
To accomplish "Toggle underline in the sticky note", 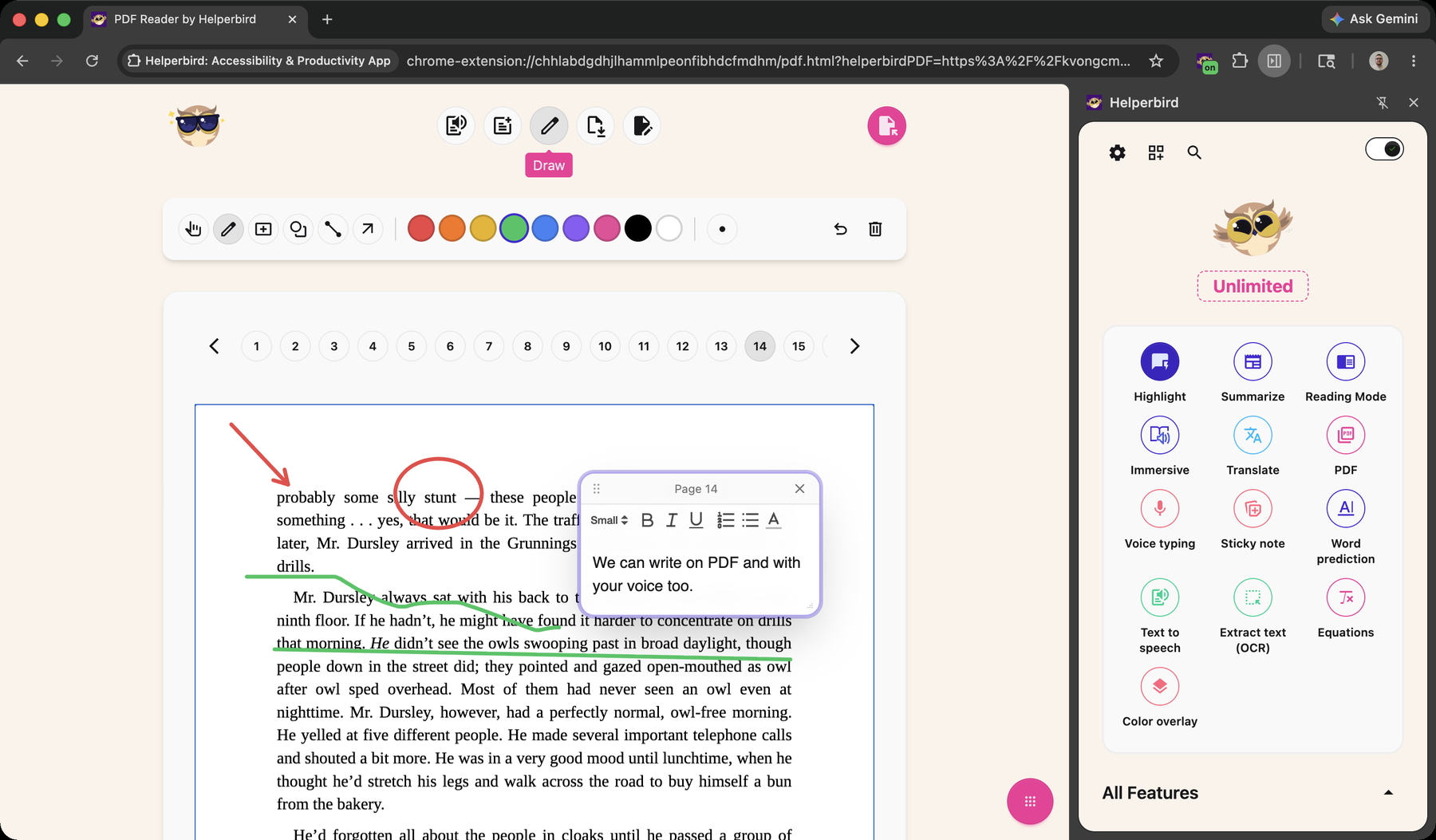I will pyautogui.click(x=696, y=520).
